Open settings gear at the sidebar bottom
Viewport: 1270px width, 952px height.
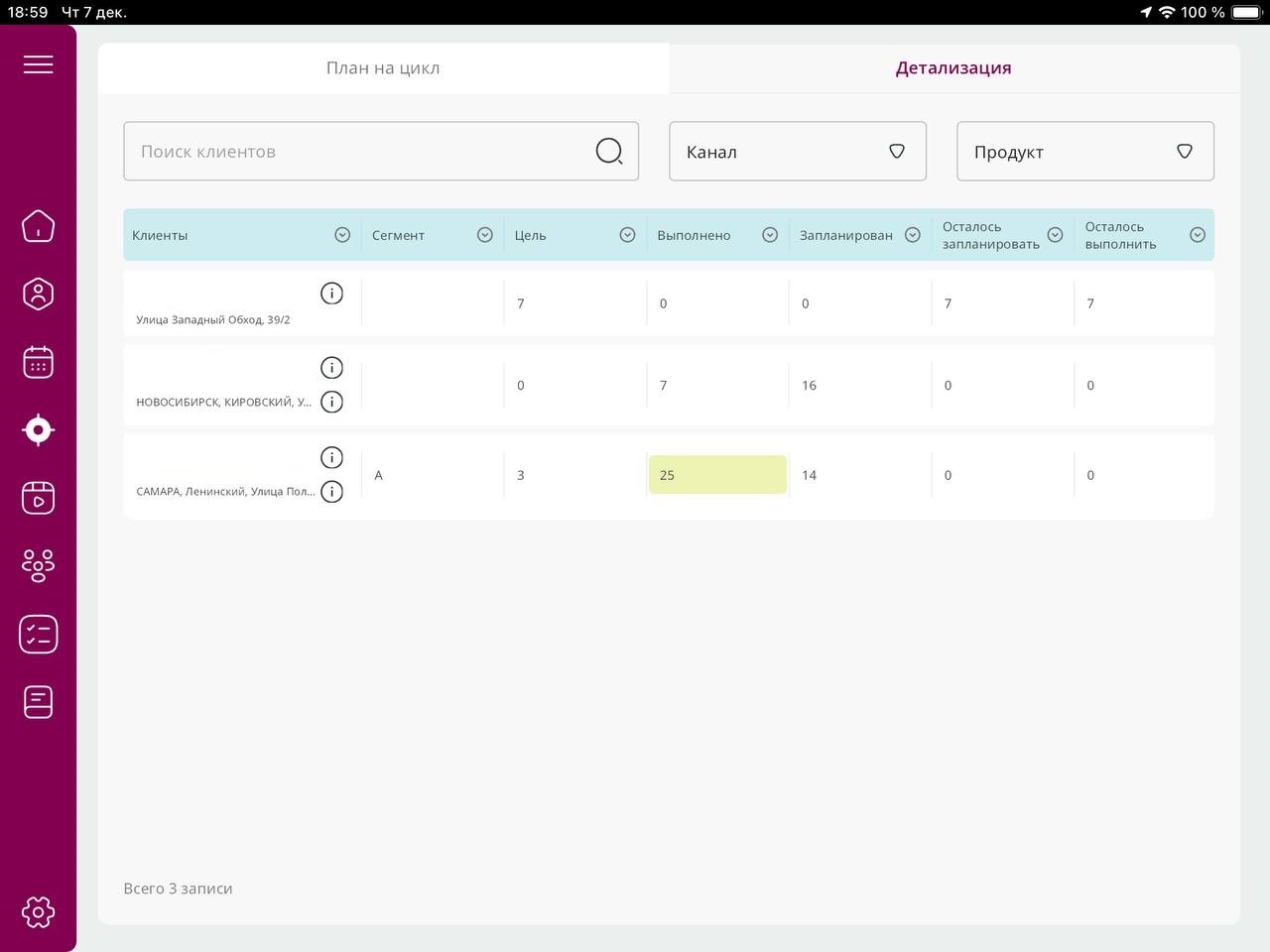click(x=38, y=912)
